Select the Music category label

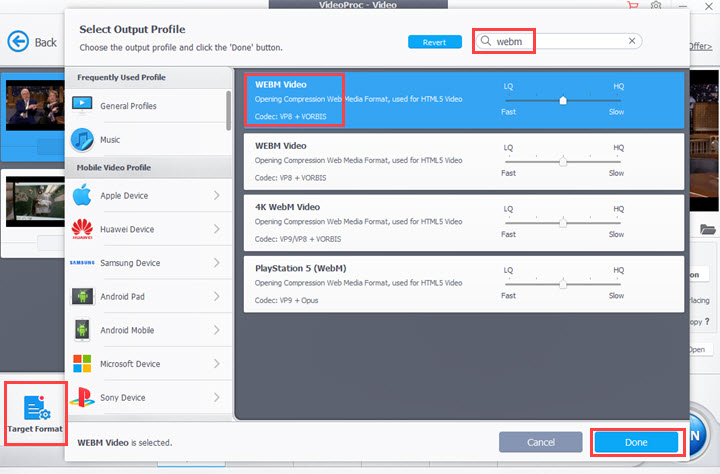click(x=110, y=140)
